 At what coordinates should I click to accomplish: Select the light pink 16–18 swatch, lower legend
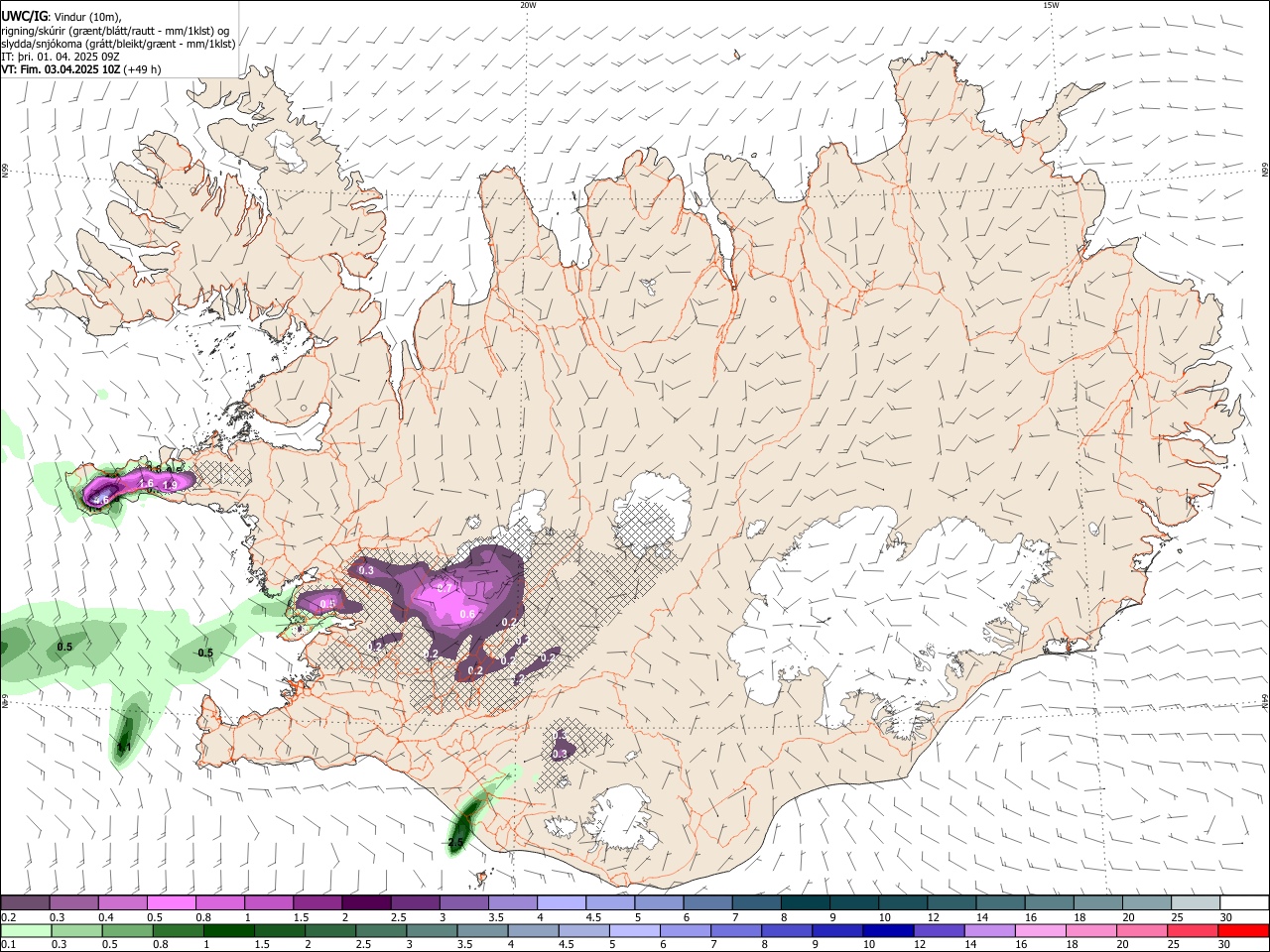coord(1042,931)
